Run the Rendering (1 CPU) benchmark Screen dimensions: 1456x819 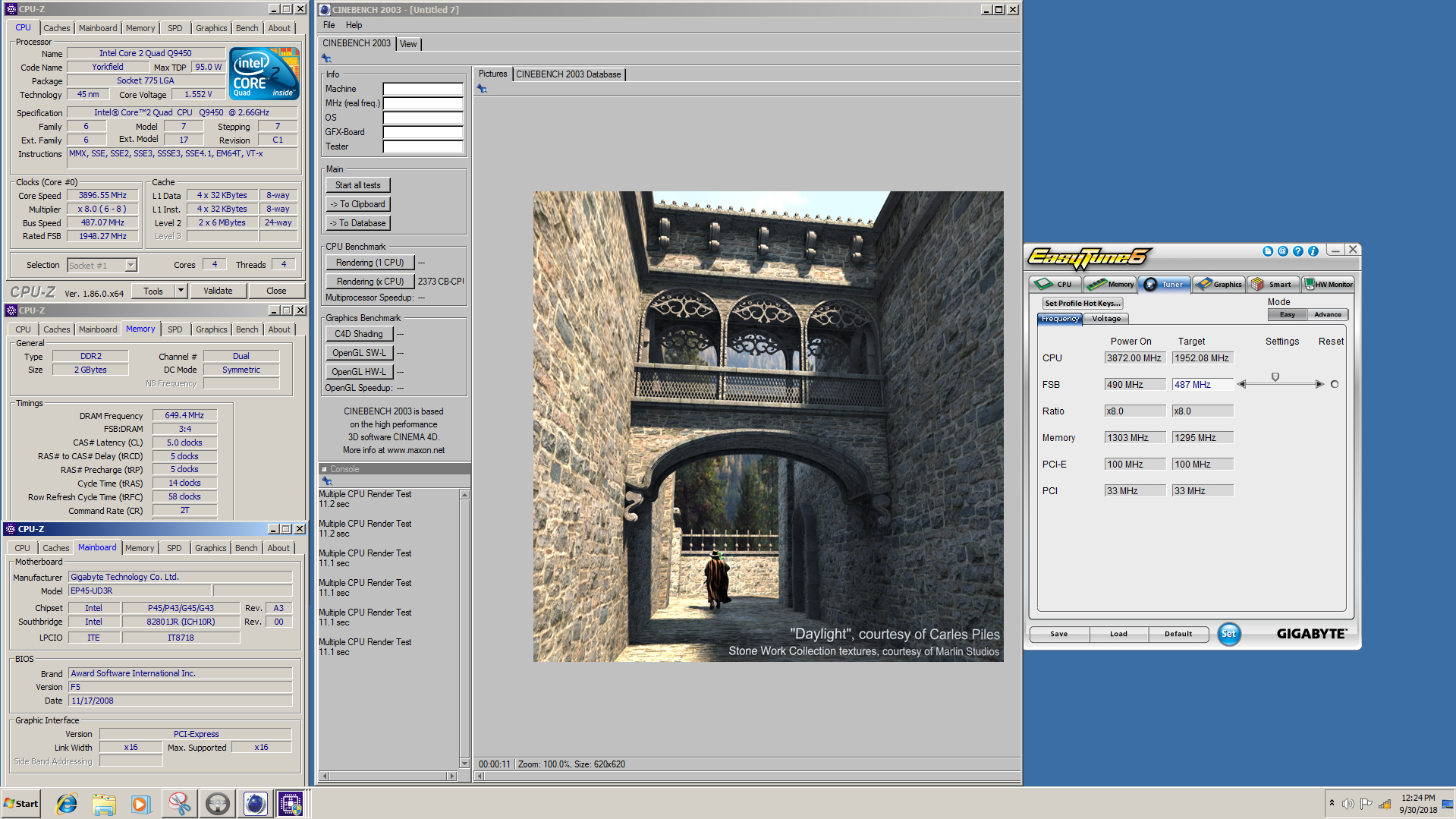coord(370,263)
